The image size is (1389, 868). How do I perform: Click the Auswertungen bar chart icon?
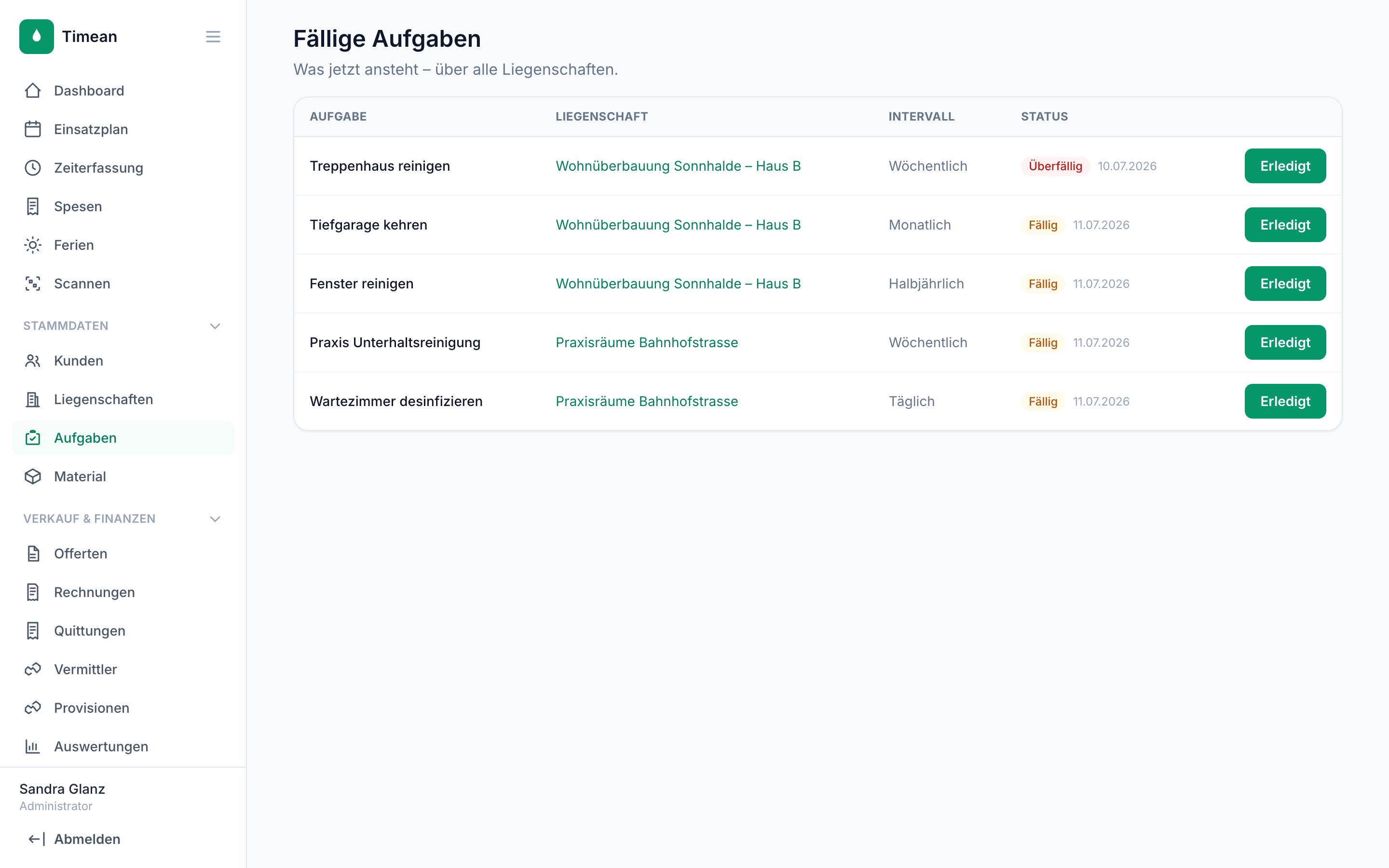coord(33,746)
